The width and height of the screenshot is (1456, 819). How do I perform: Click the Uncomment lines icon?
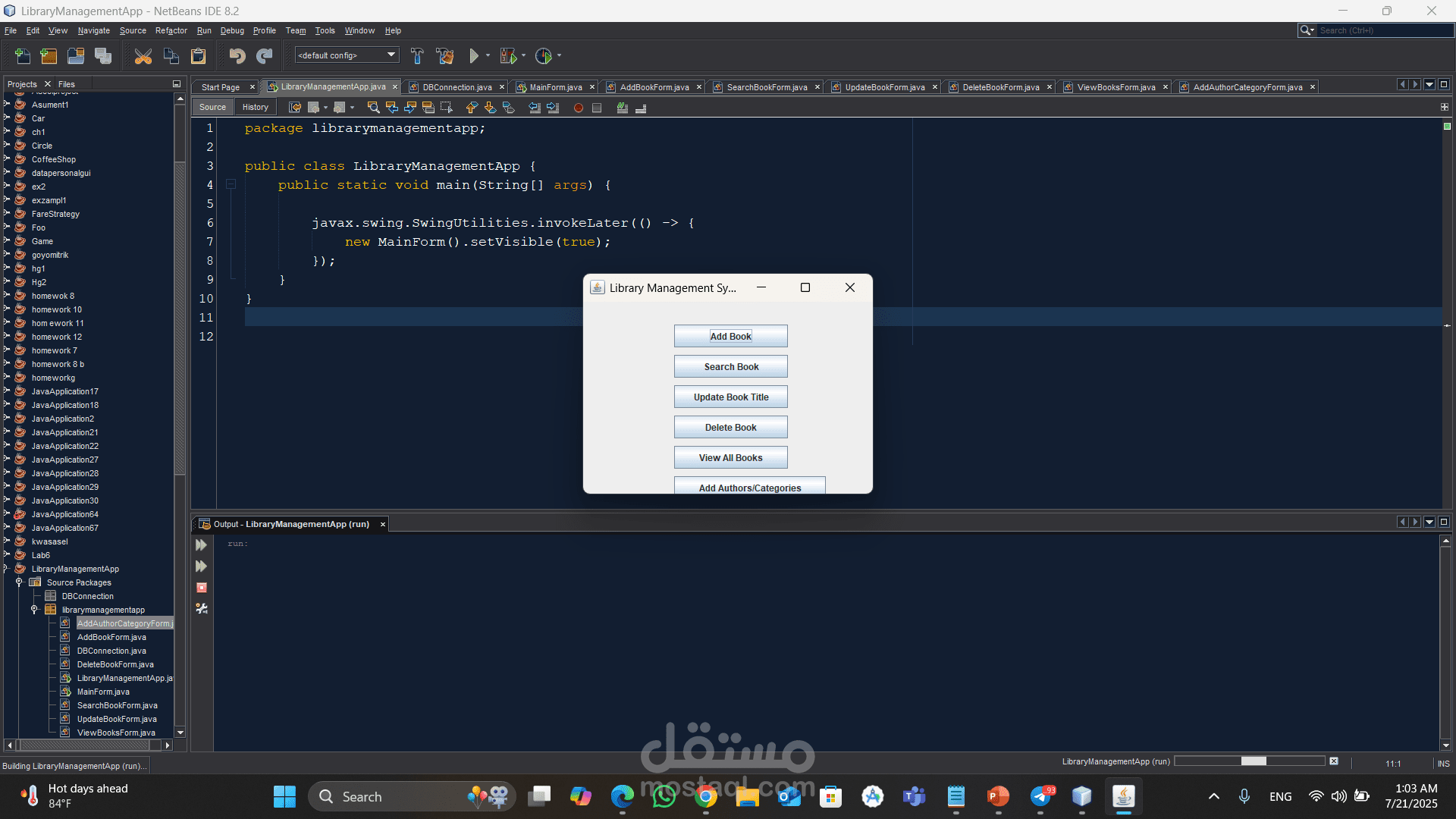click(x=641, y=108)
